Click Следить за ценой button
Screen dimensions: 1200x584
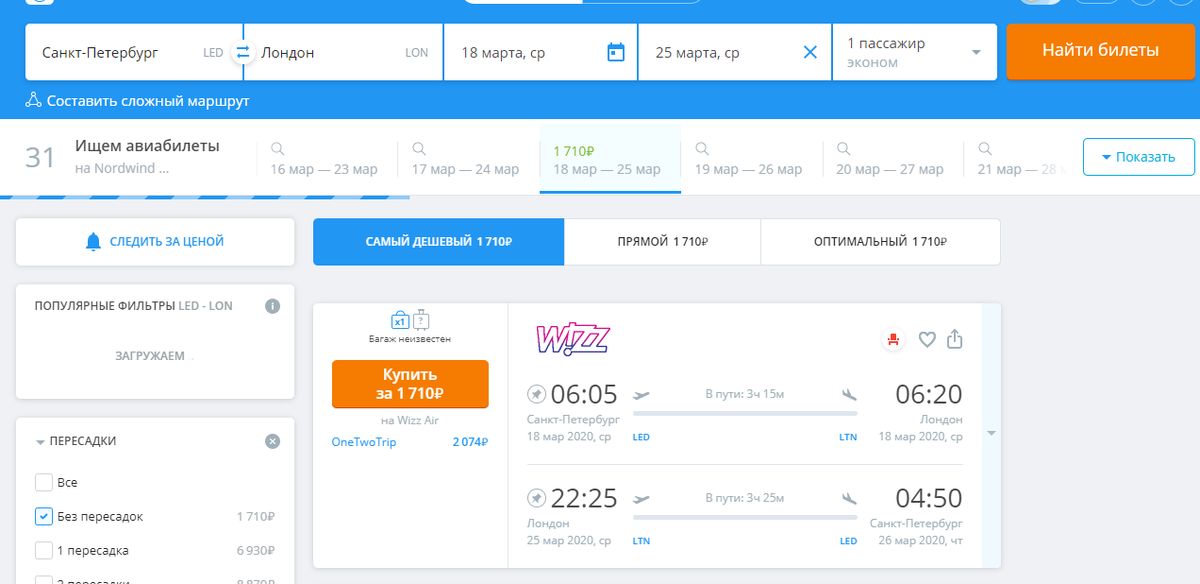155,241
